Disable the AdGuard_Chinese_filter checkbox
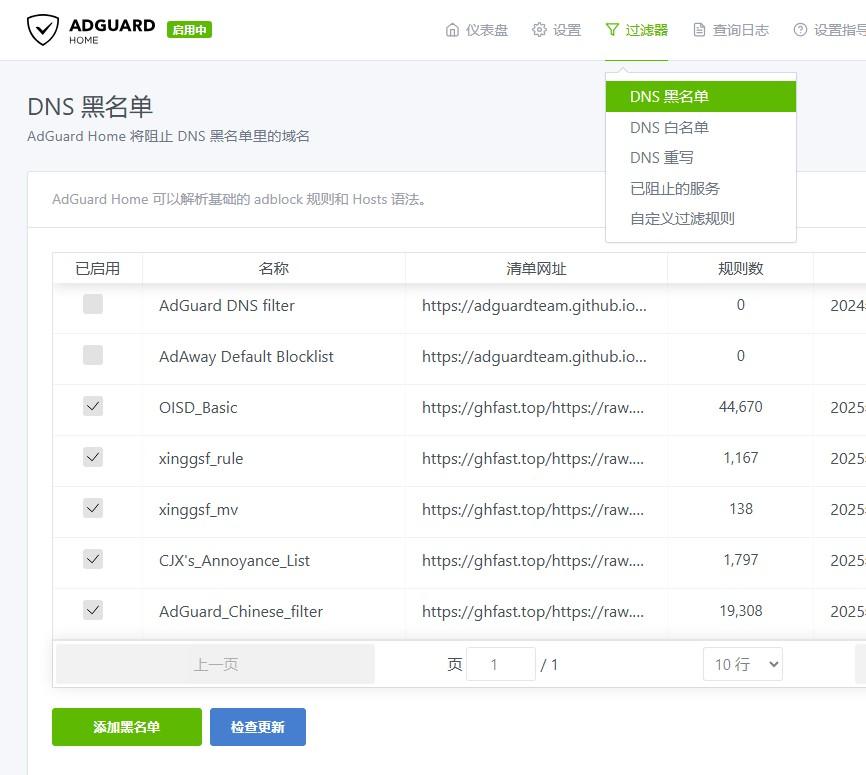The height and width of the screenshot is (775, 866). pos(93,610)
